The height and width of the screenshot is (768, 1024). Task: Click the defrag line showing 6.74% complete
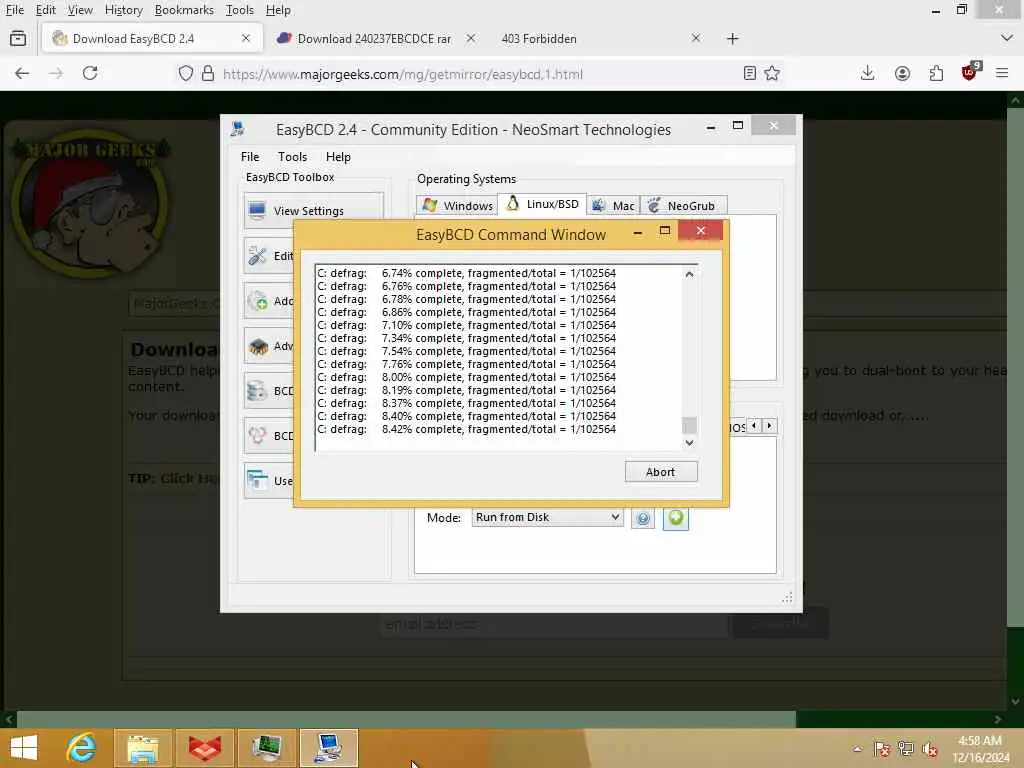[x=466, y=273]
